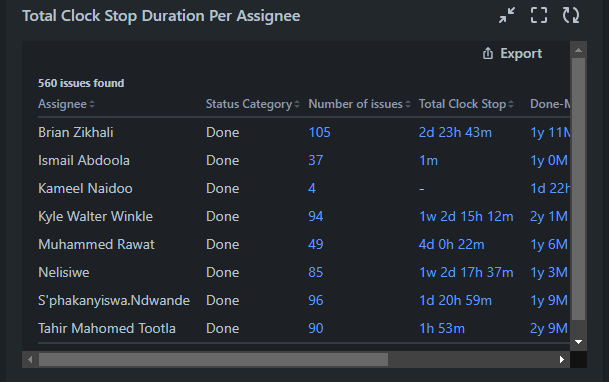The width and height of the screenshot is (609, 382).
Task: Select the Nelisiwe assignee cell
Action: coord(64,272)
